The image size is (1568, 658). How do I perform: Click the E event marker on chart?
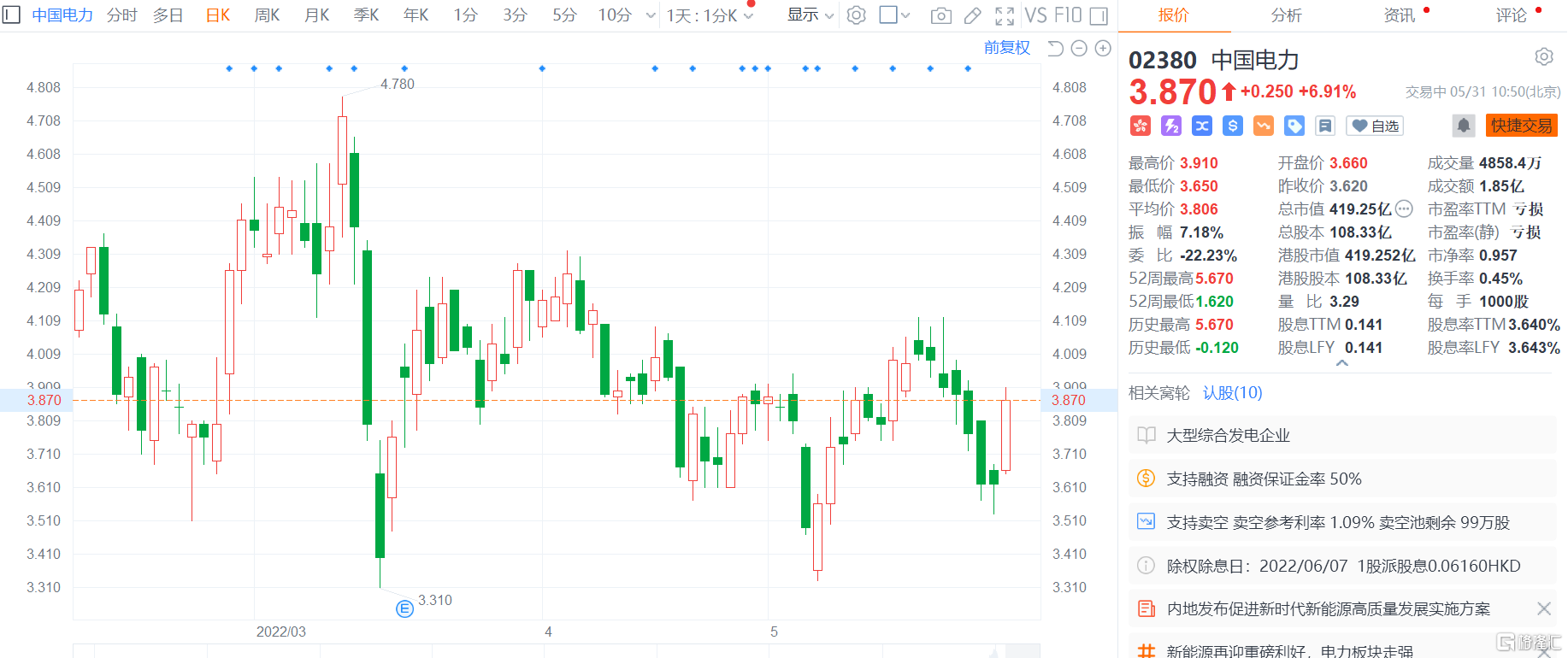[x=404, y=608]
